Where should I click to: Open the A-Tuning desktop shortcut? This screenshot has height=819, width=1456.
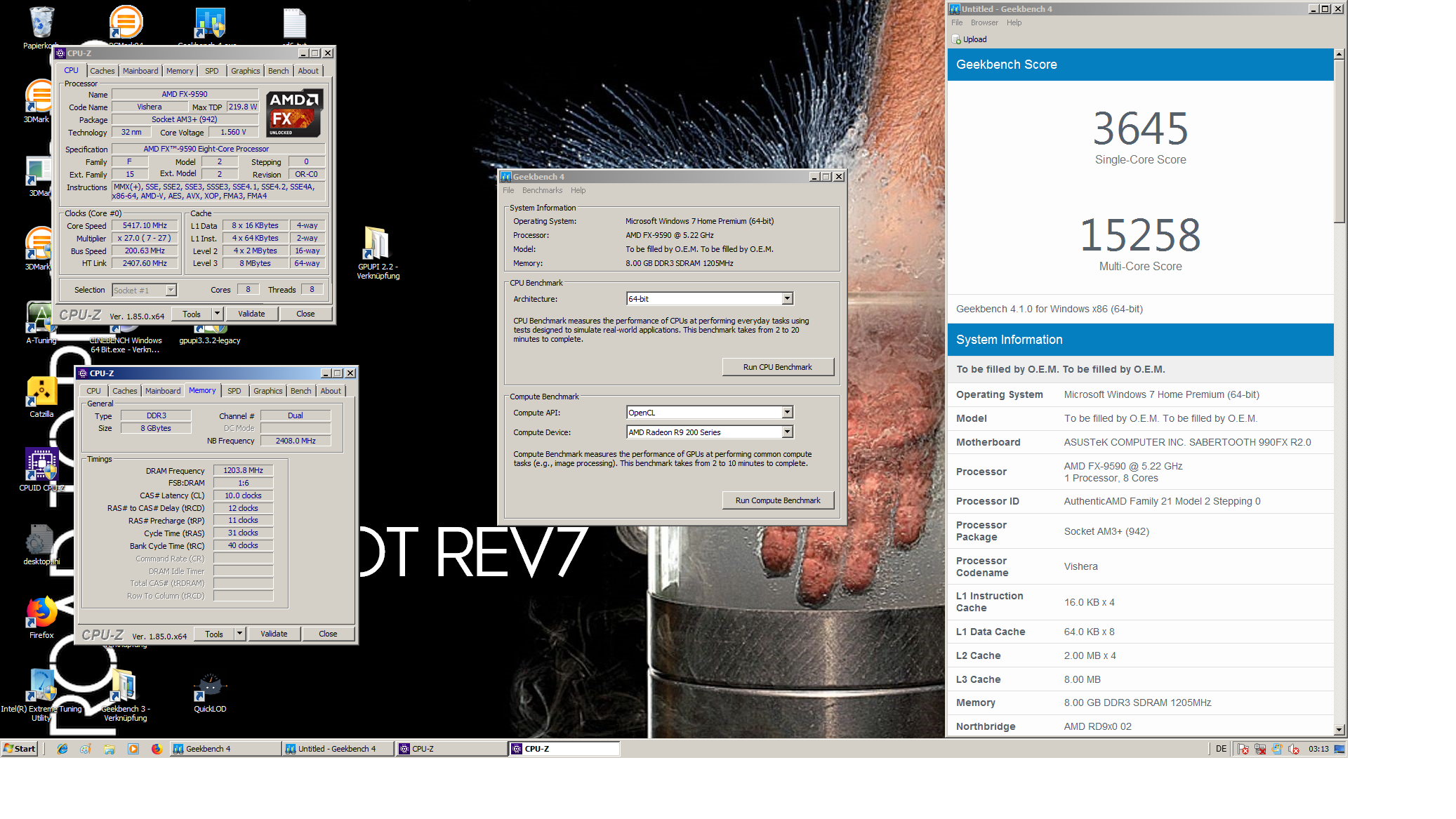pos(39,317)
